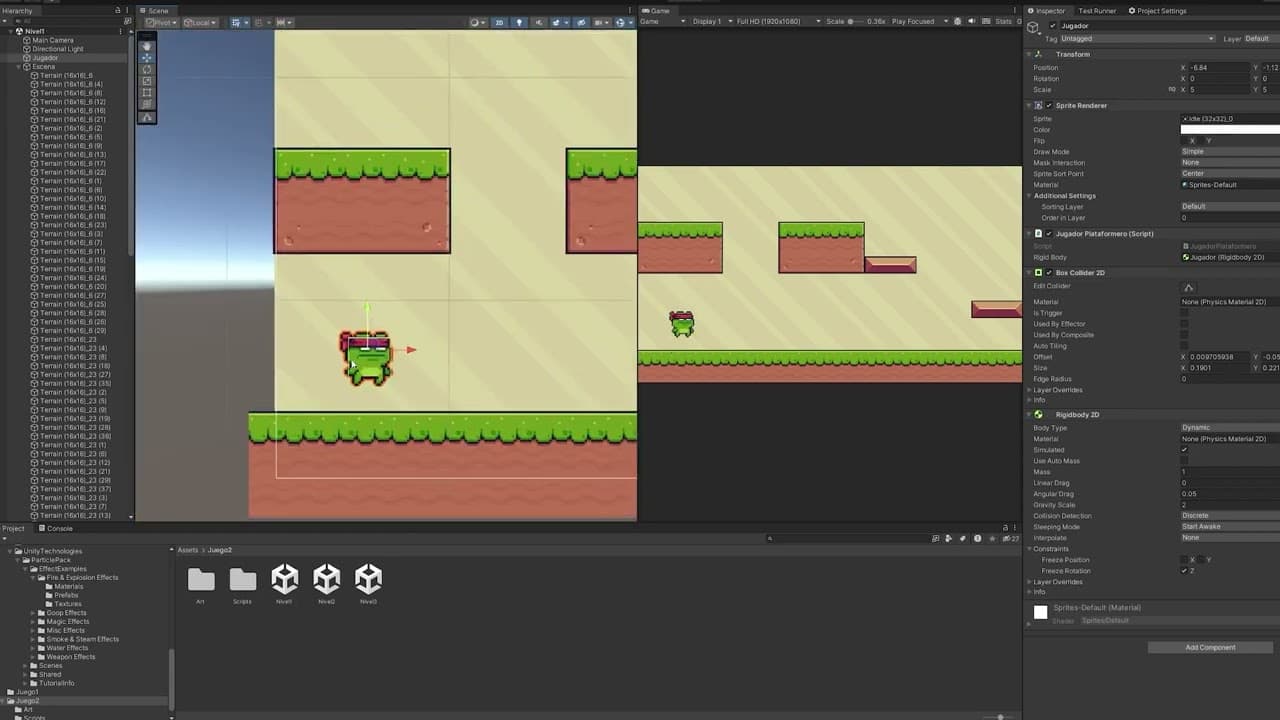Toggle 2D view mode in Scene
Viewport: 1280px width, 720px height.
tap(499, 22)
